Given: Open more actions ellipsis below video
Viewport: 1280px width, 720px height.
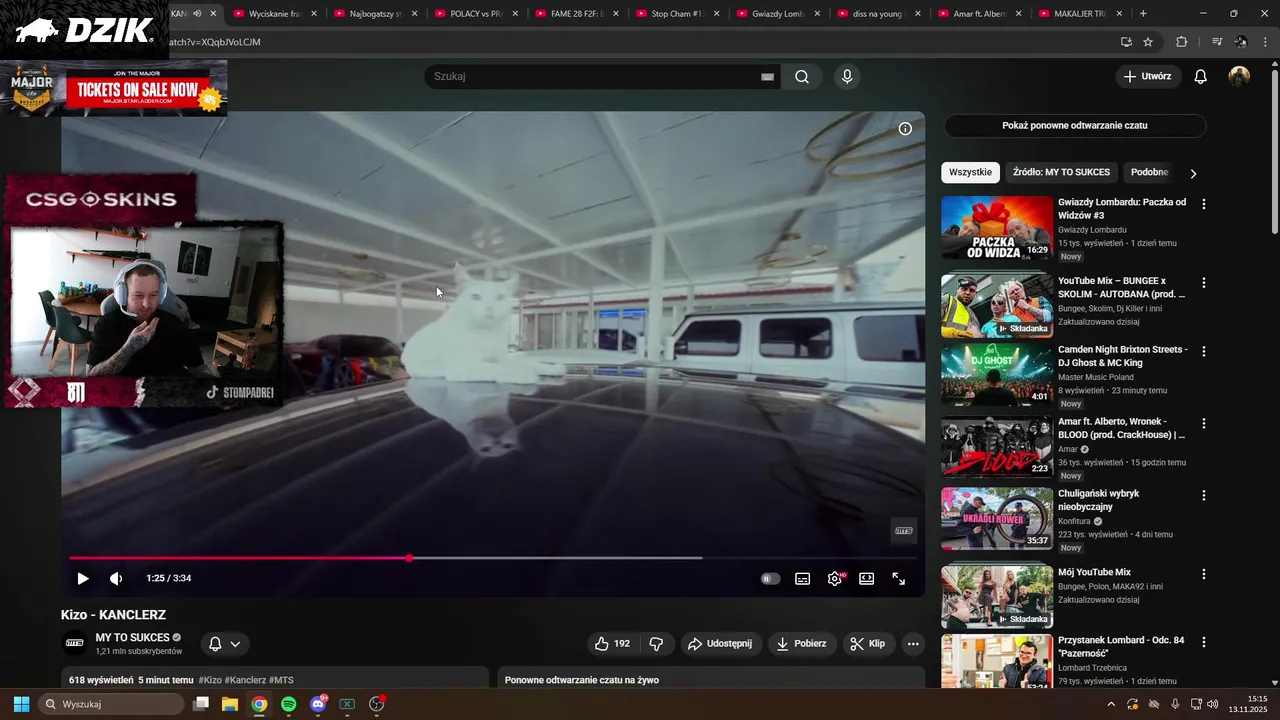Looking at the screenshot, I should click(x=913, y=644).
